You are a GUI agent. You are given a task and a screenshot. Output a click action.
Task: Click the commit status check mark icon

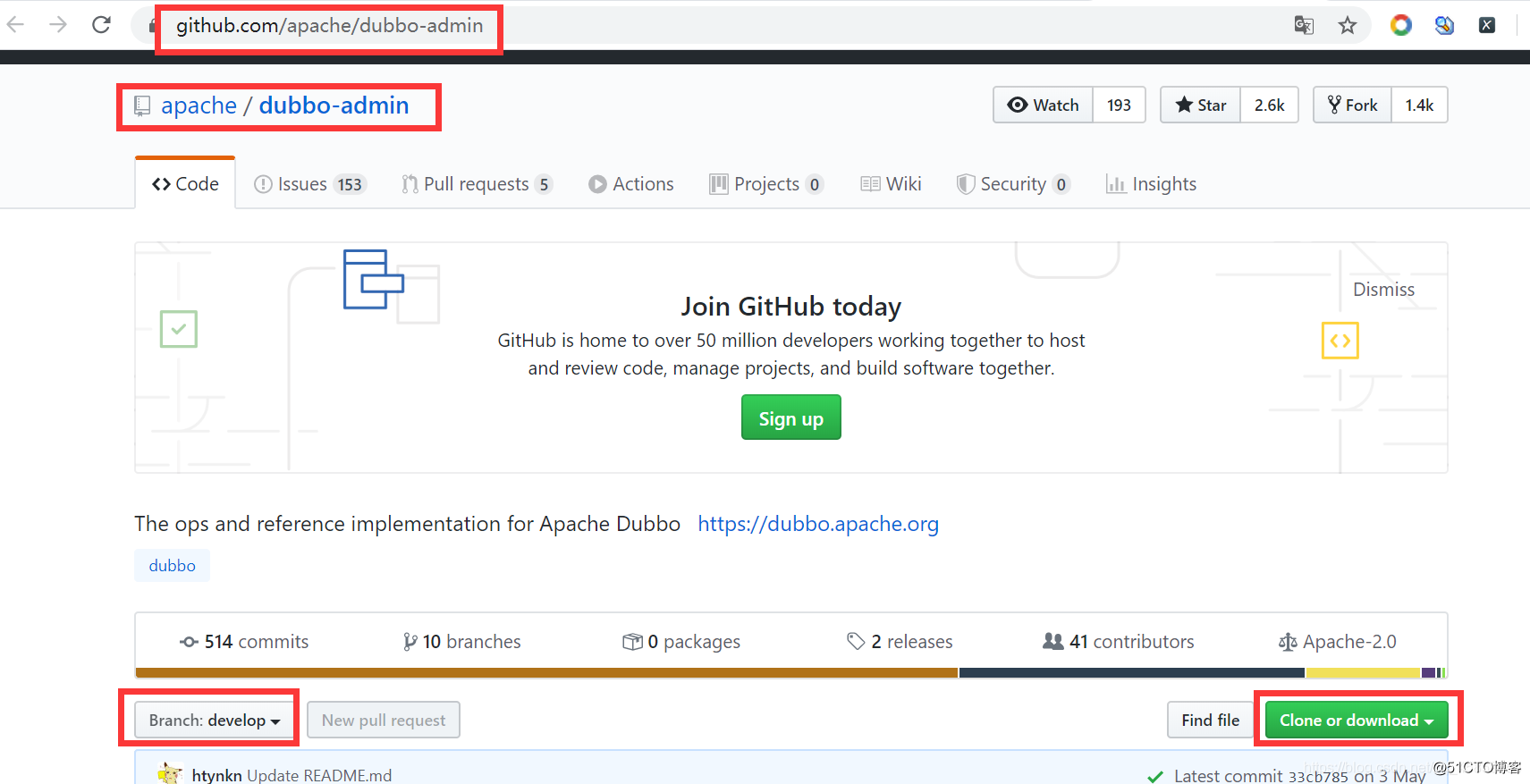(1155, 776)
